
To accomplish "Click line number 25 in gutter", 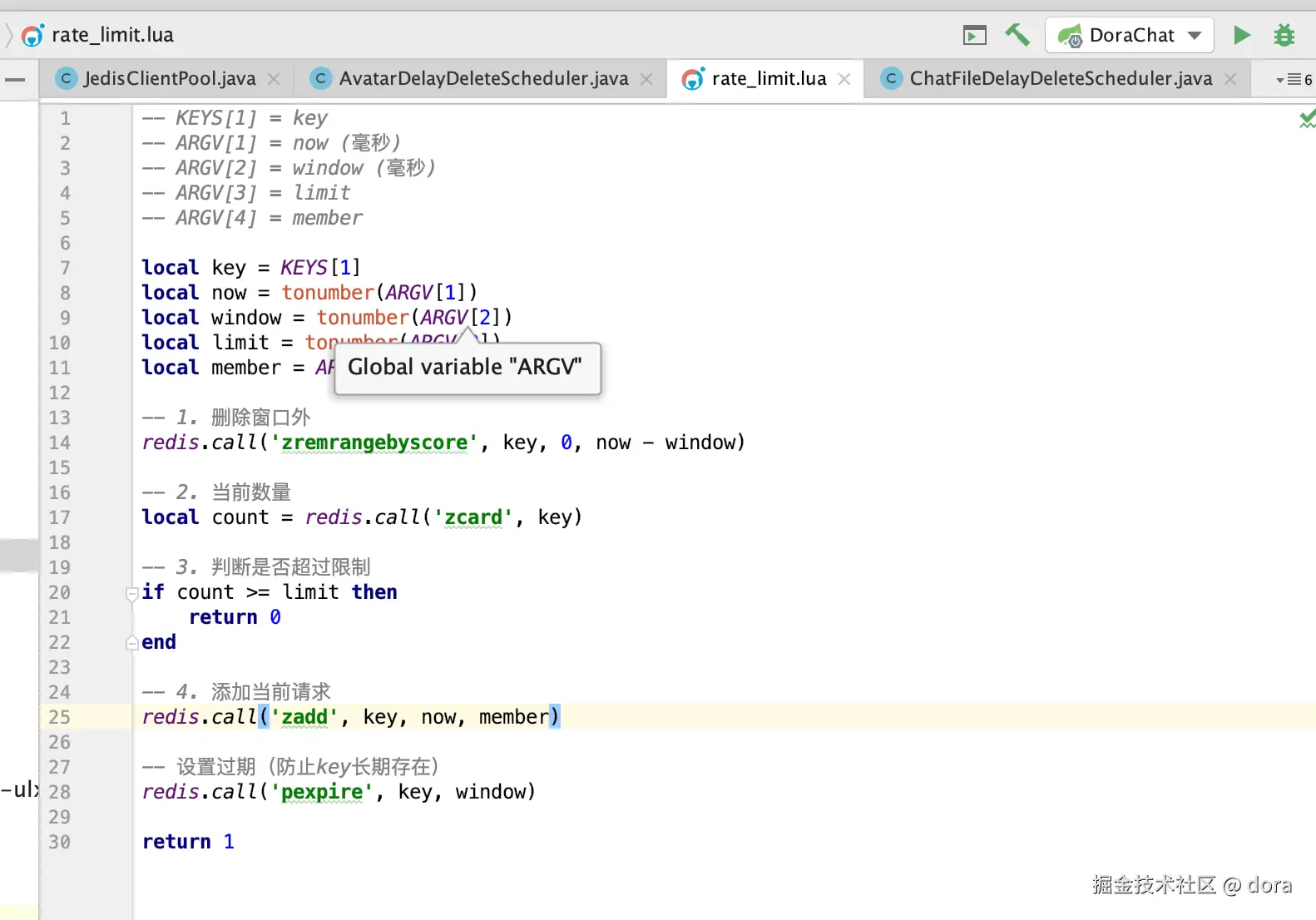I will [59, 717].
